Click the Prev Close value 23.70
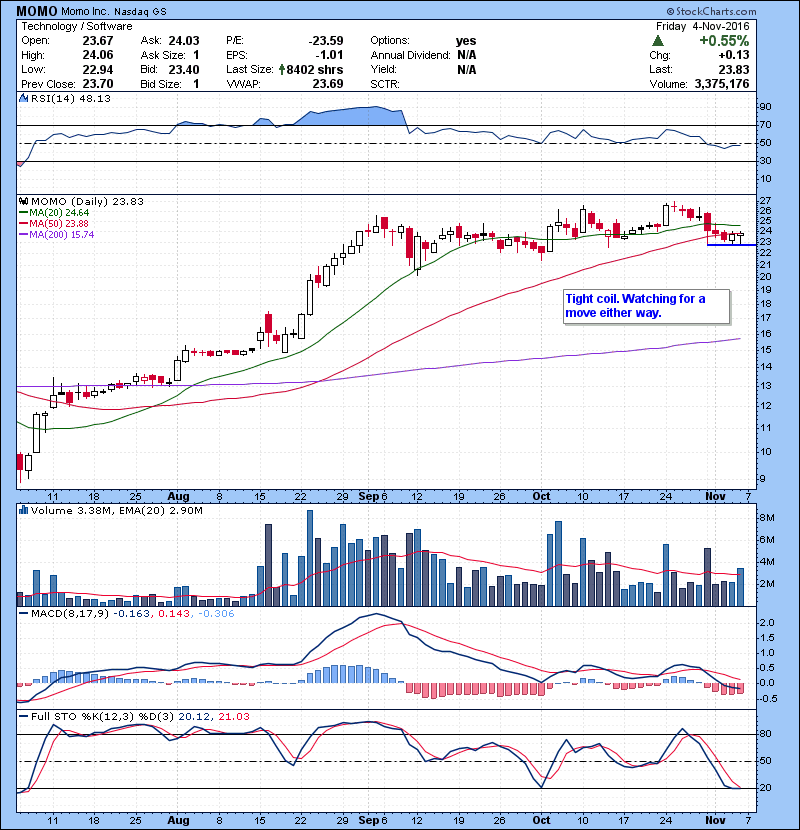 click(x=98, y=84)
